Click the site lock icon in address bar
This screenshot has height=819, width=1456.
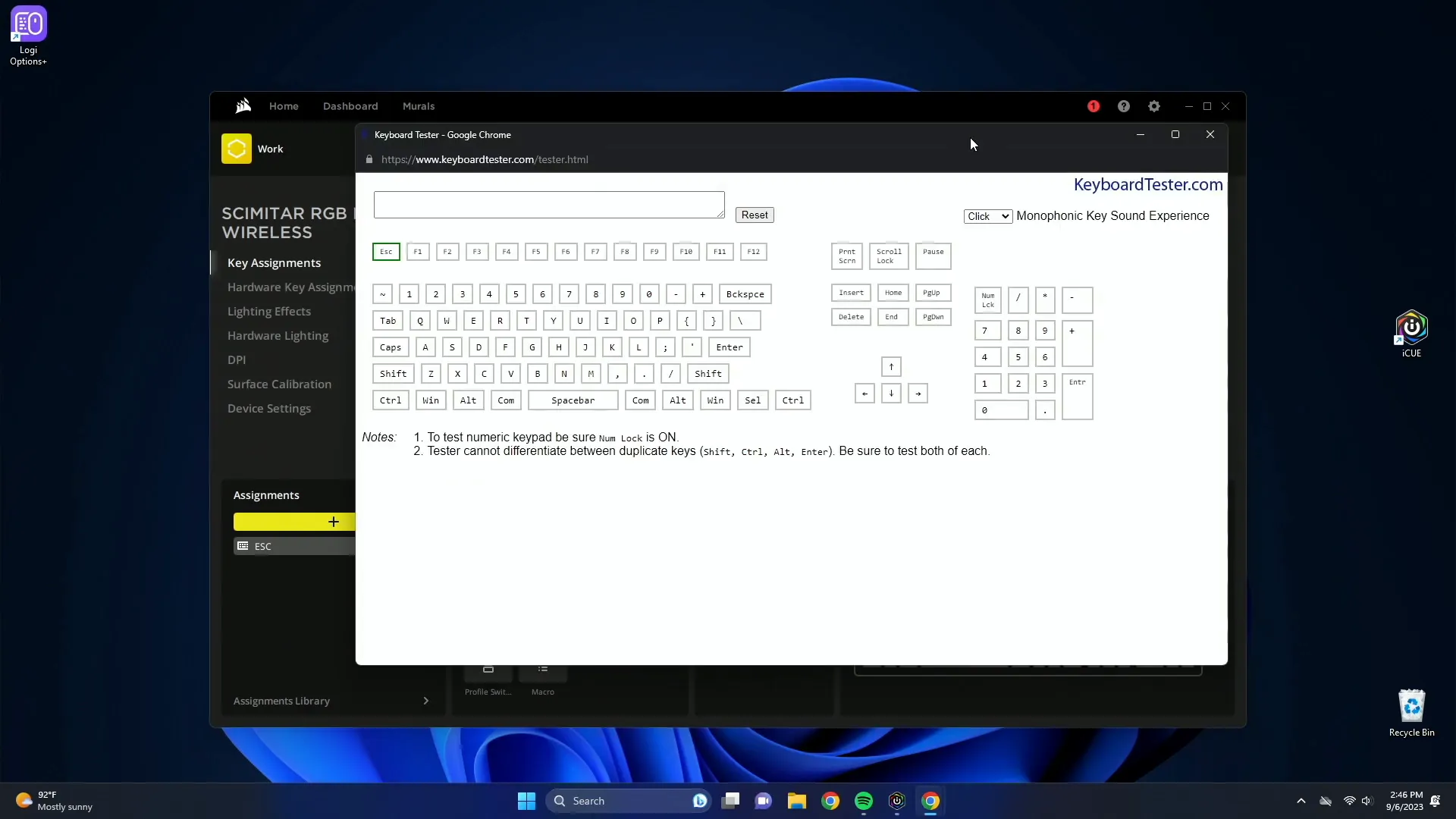[369, 159]
